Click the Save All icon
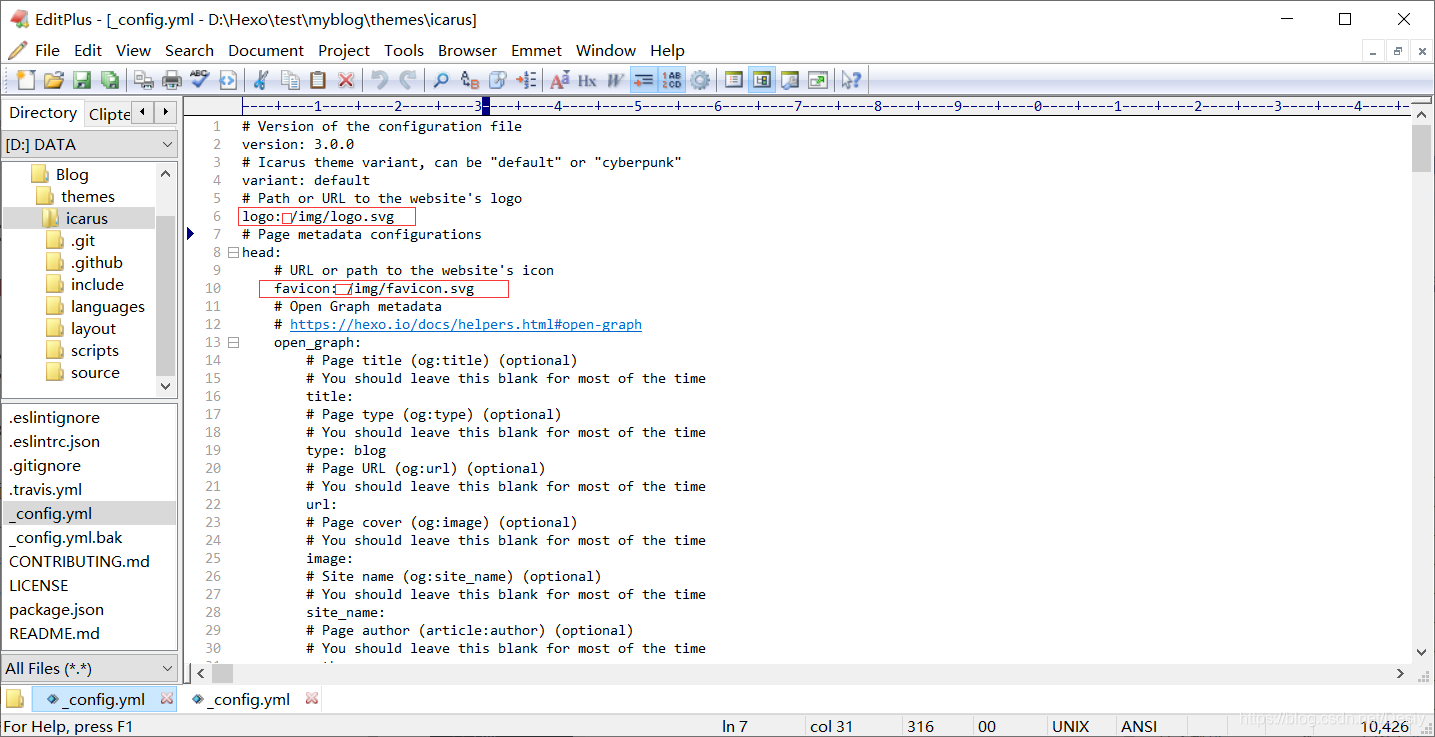Screen dimensions: 1435x737 click(110, 80)
